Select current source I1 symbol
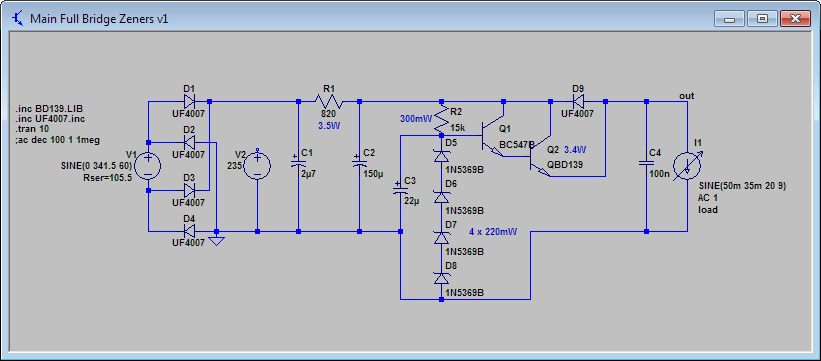Screen dimensions: 821x361 coord(686,167)
